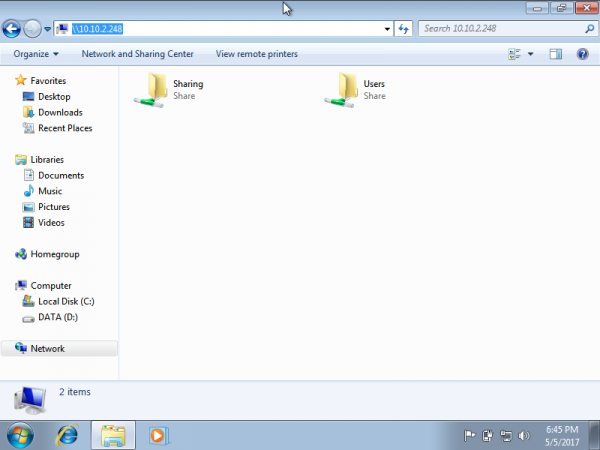Click View remote printers
Image resolution: width=600 pixels, height=450 pixels.
point(257,54)
